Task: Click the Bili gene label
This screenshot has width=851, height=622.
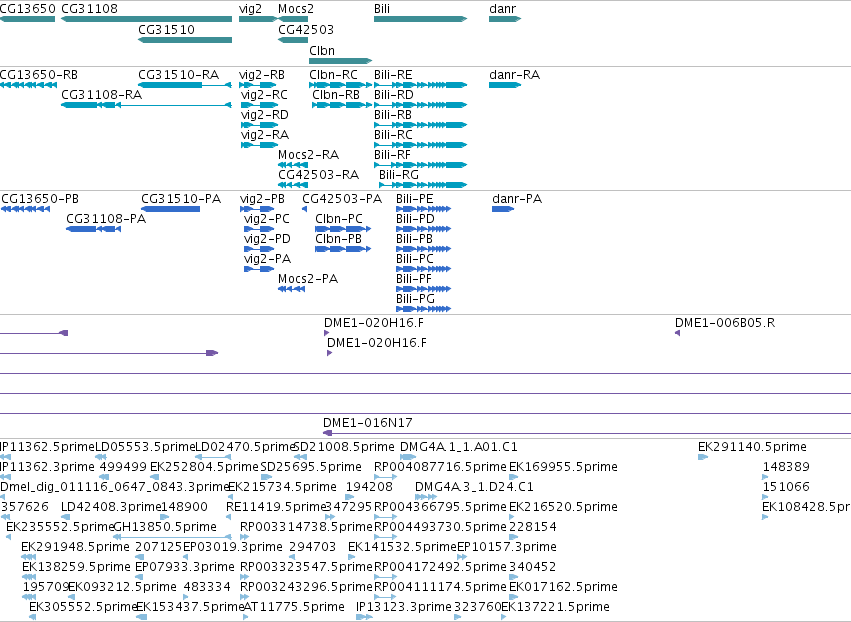Action: 382,9
